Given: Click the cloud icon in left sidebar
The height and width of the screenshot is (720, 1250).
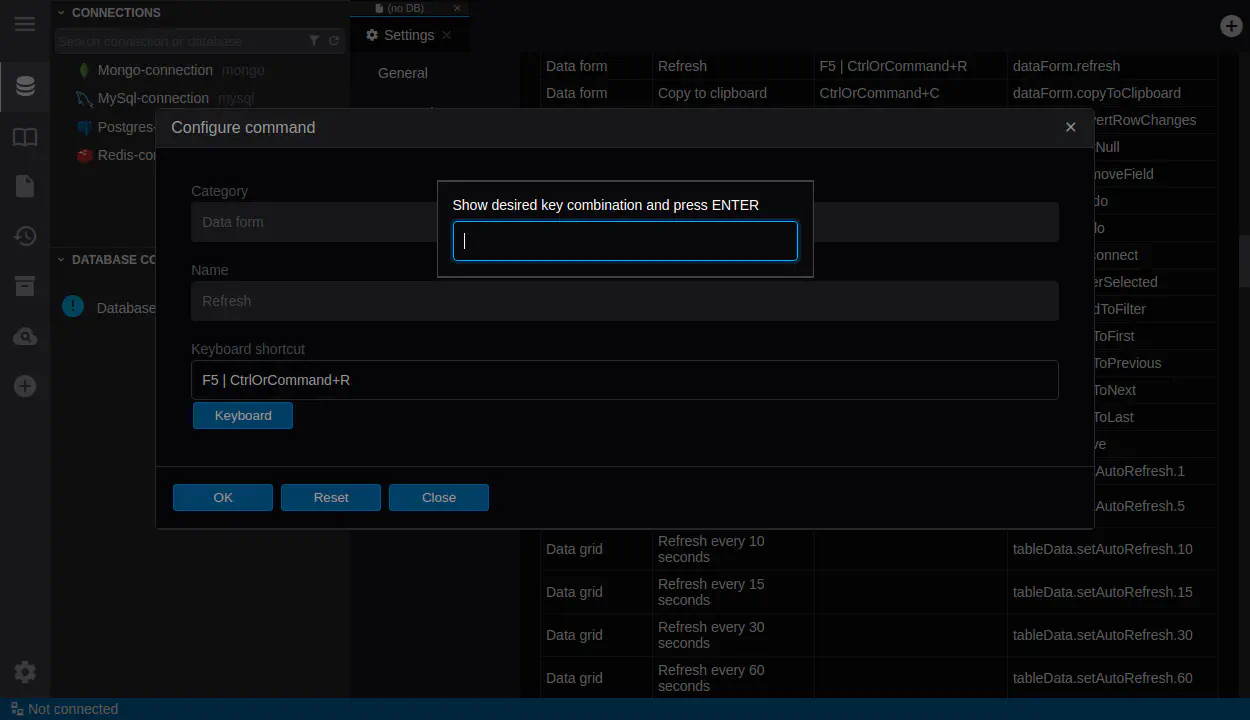Looking at the screenshot, I should 25,337.
